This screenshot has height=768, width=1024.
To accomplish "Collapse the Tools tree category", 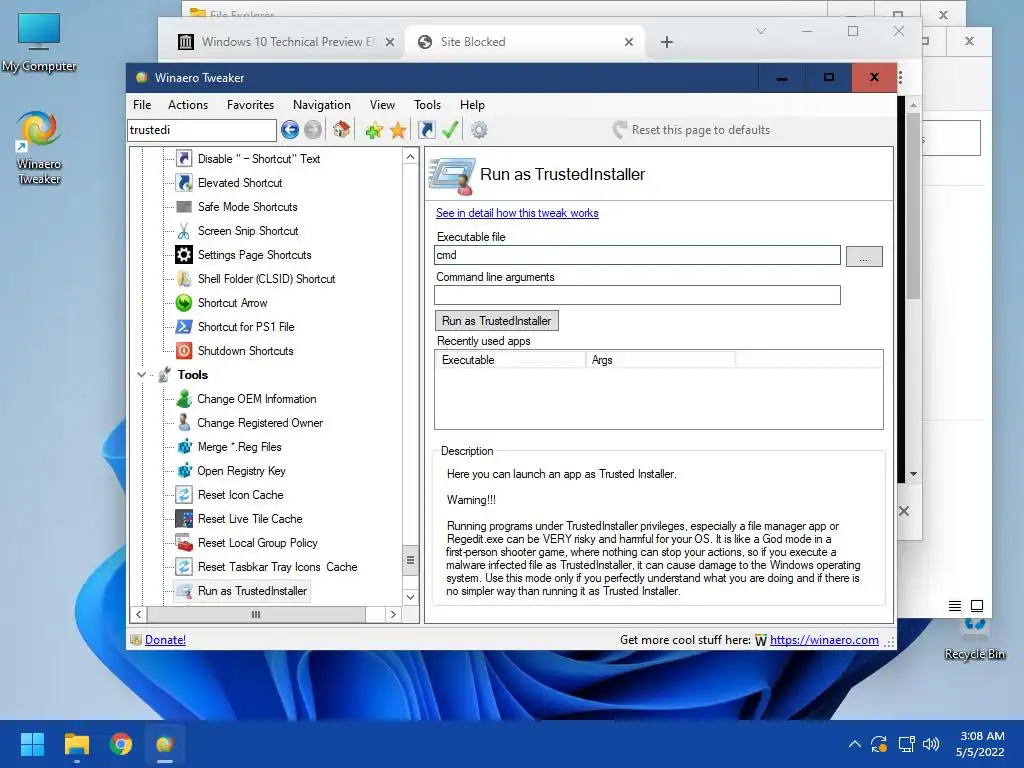I will [141, 375].
